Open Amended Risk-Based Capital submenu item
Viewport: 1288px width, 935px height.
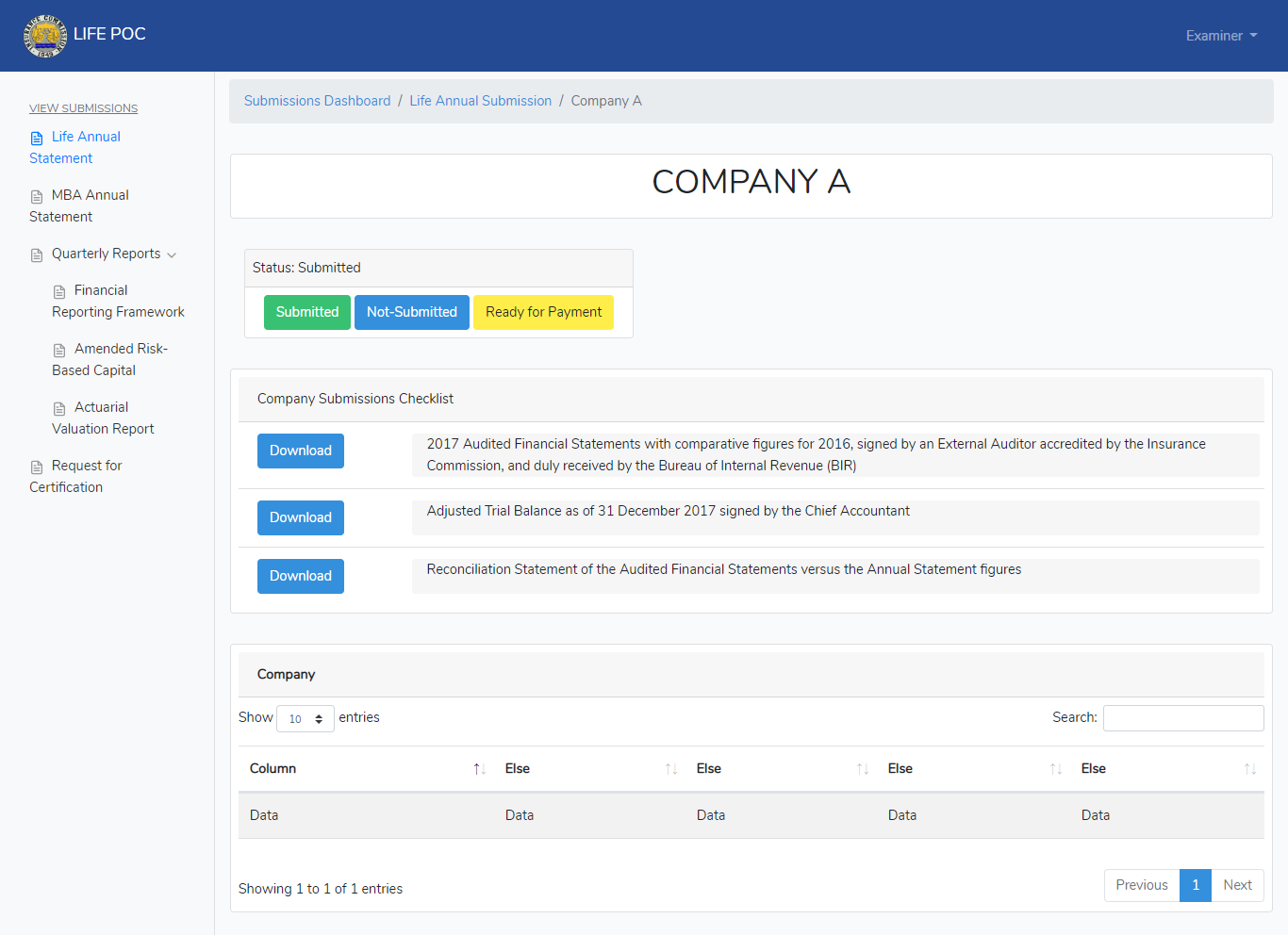pos(109,359)
